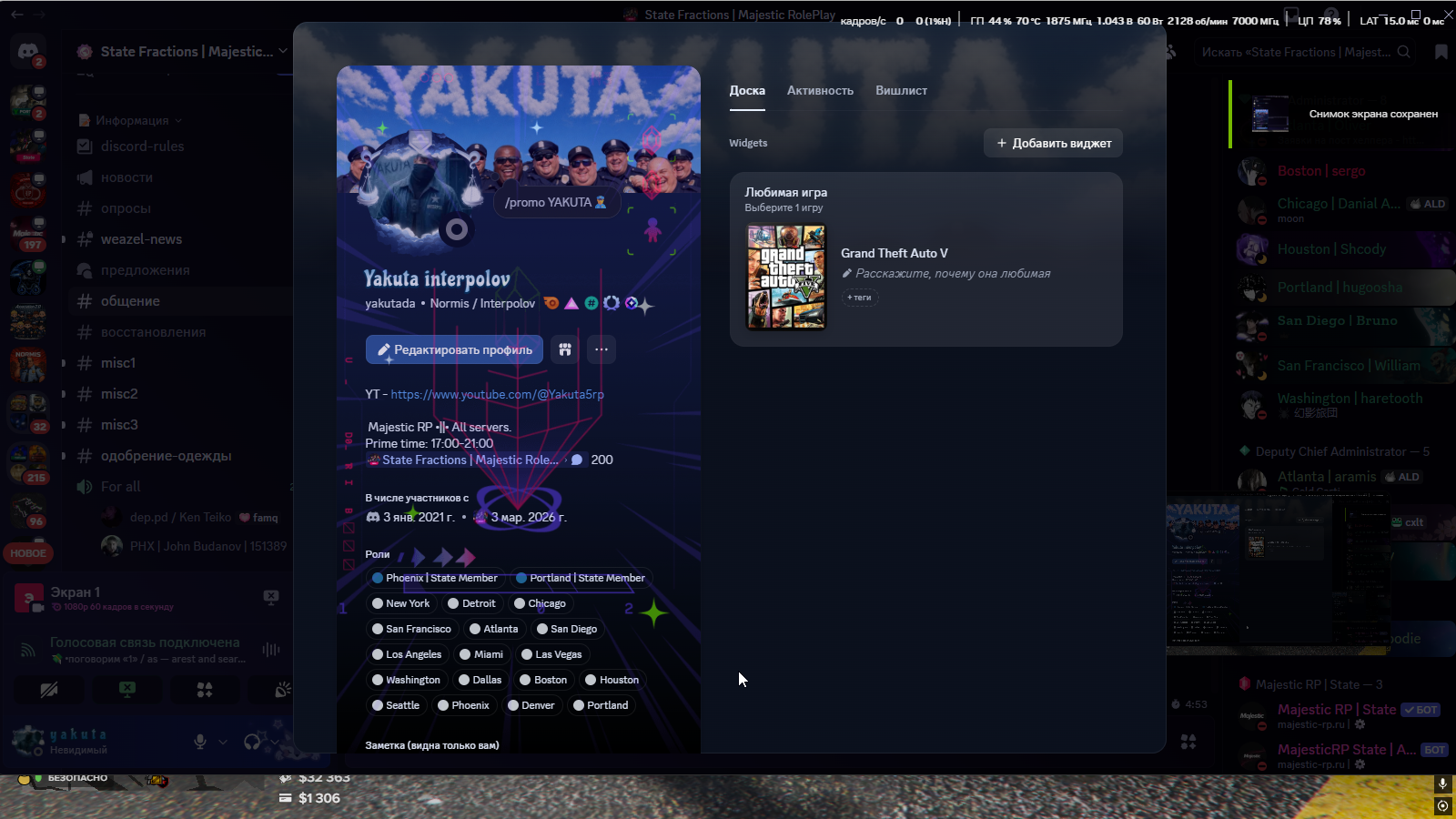Click Редактировать профиль button

[454, 349]
